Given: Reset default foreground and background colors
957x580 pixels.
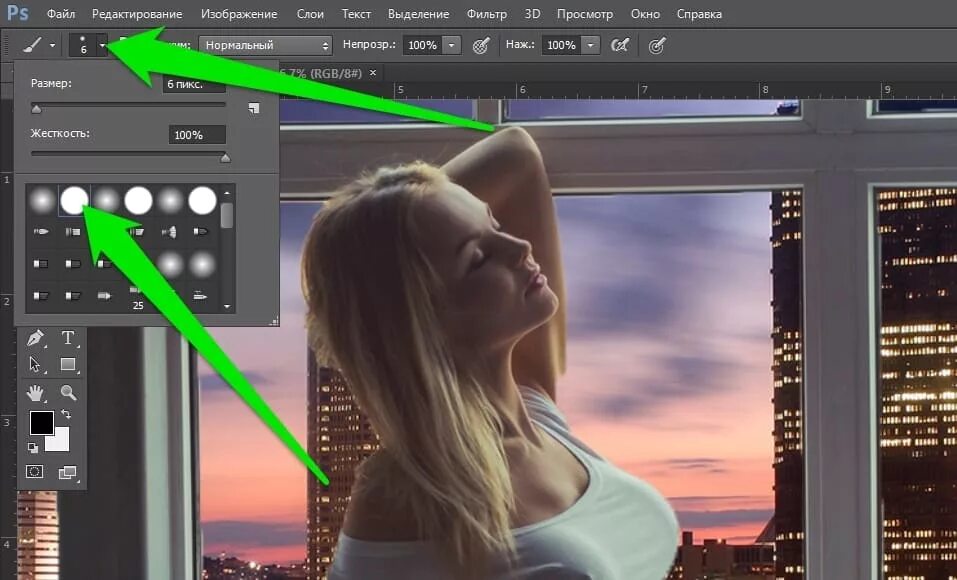Looking at the screenshot, I should coord(33,448).
